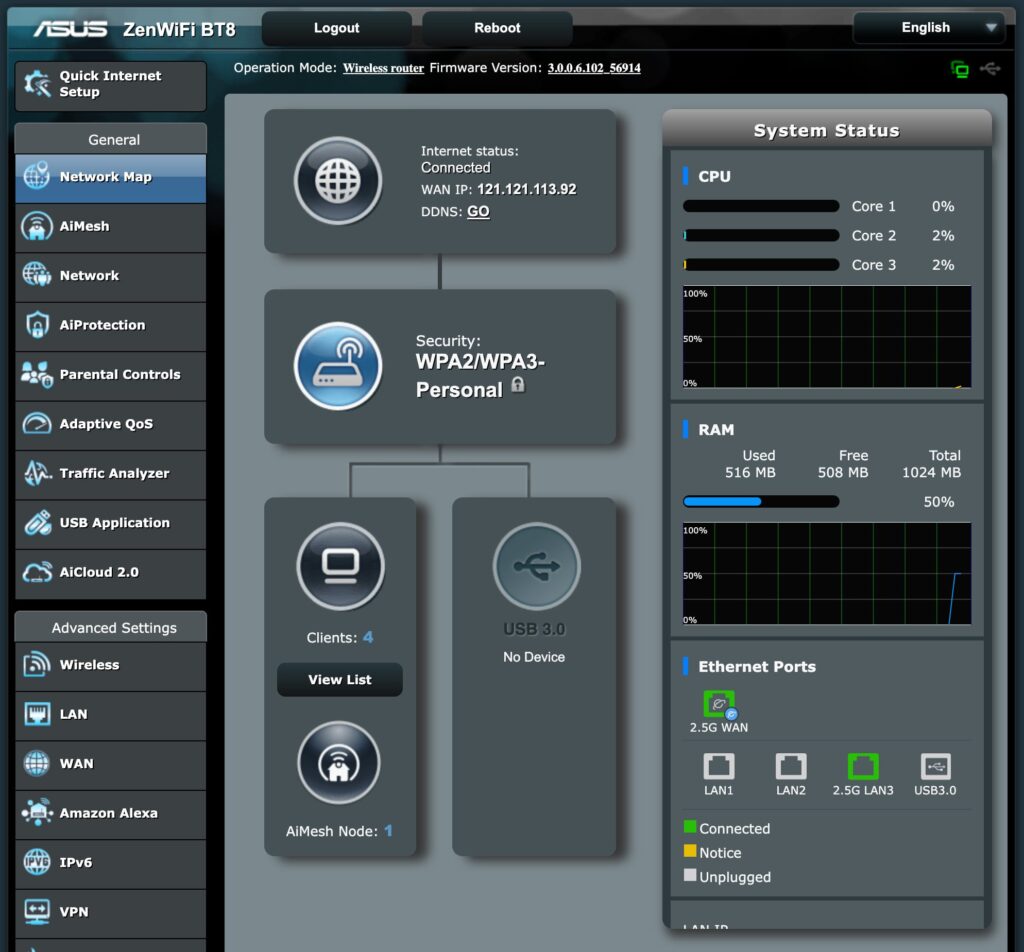Click the 2.5G WAN port icon
Image resolution: width=1024 pixels, height=952 pixels.
[719, 705]
